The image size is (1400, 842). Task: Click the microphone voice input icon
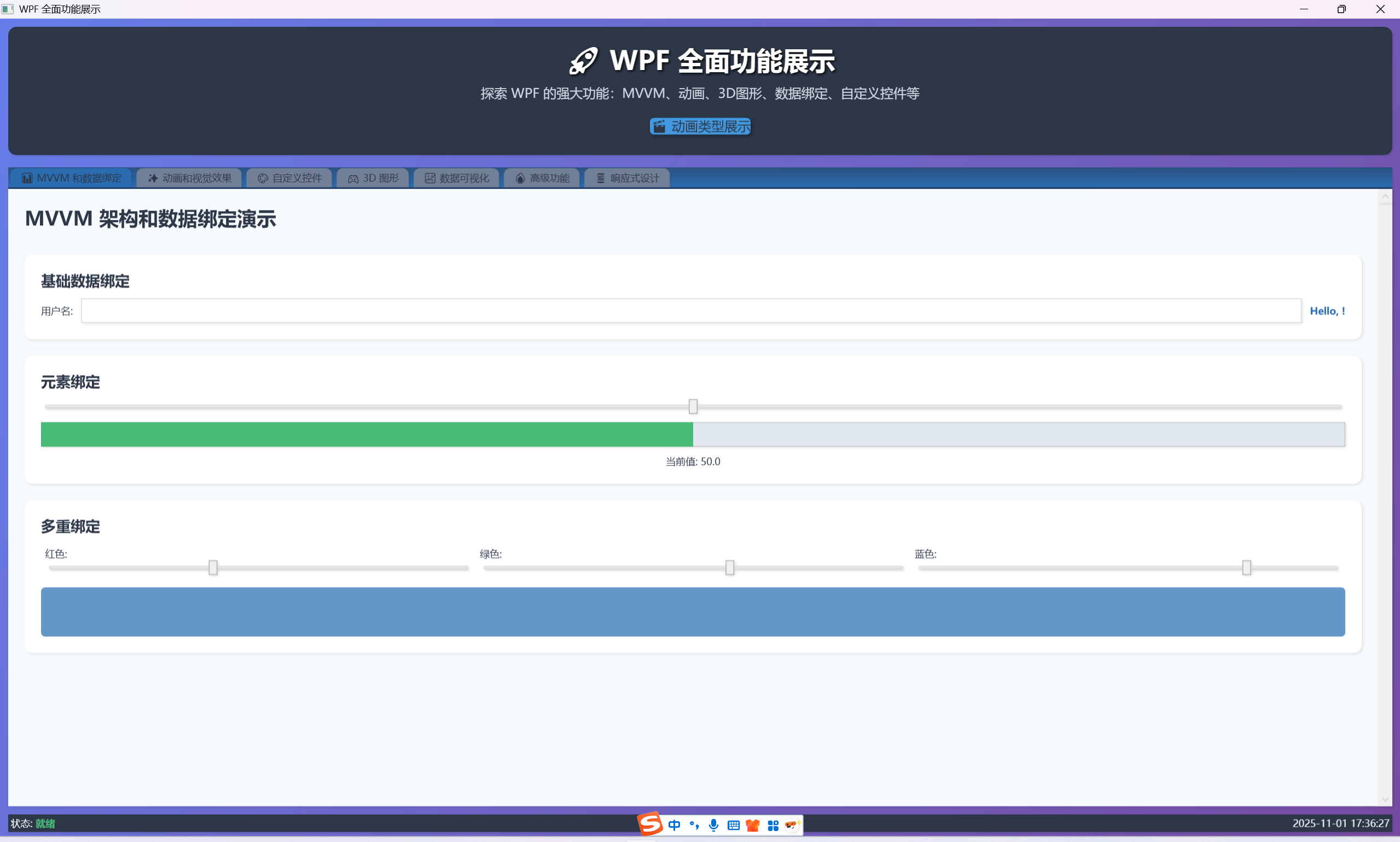(713, 825)
